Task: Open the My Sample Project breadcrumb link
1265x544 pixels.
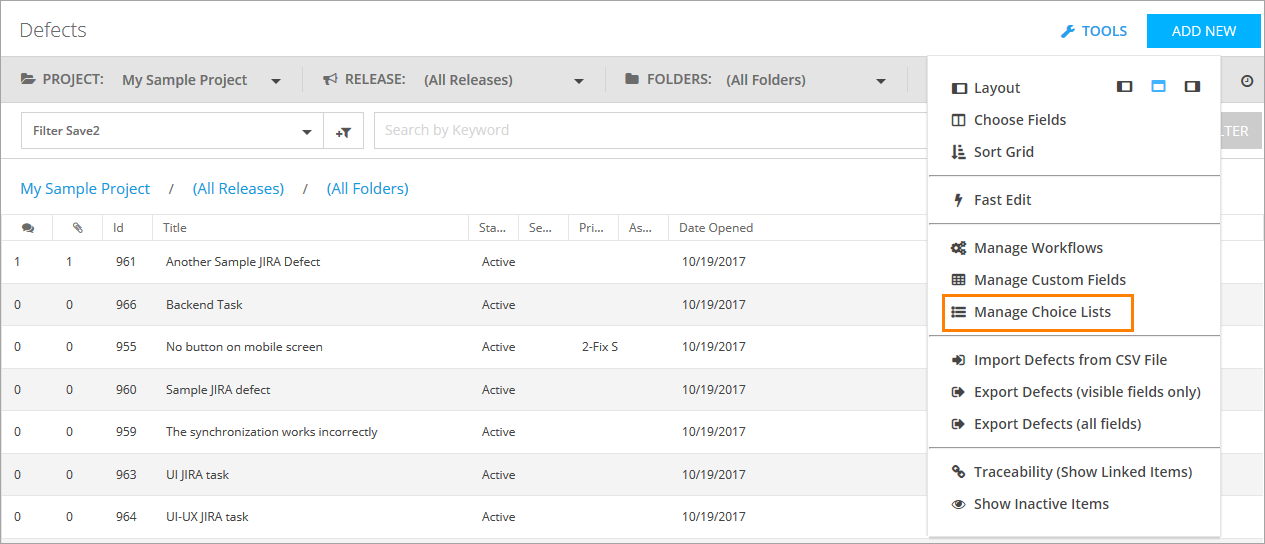Action: (85, 188)
